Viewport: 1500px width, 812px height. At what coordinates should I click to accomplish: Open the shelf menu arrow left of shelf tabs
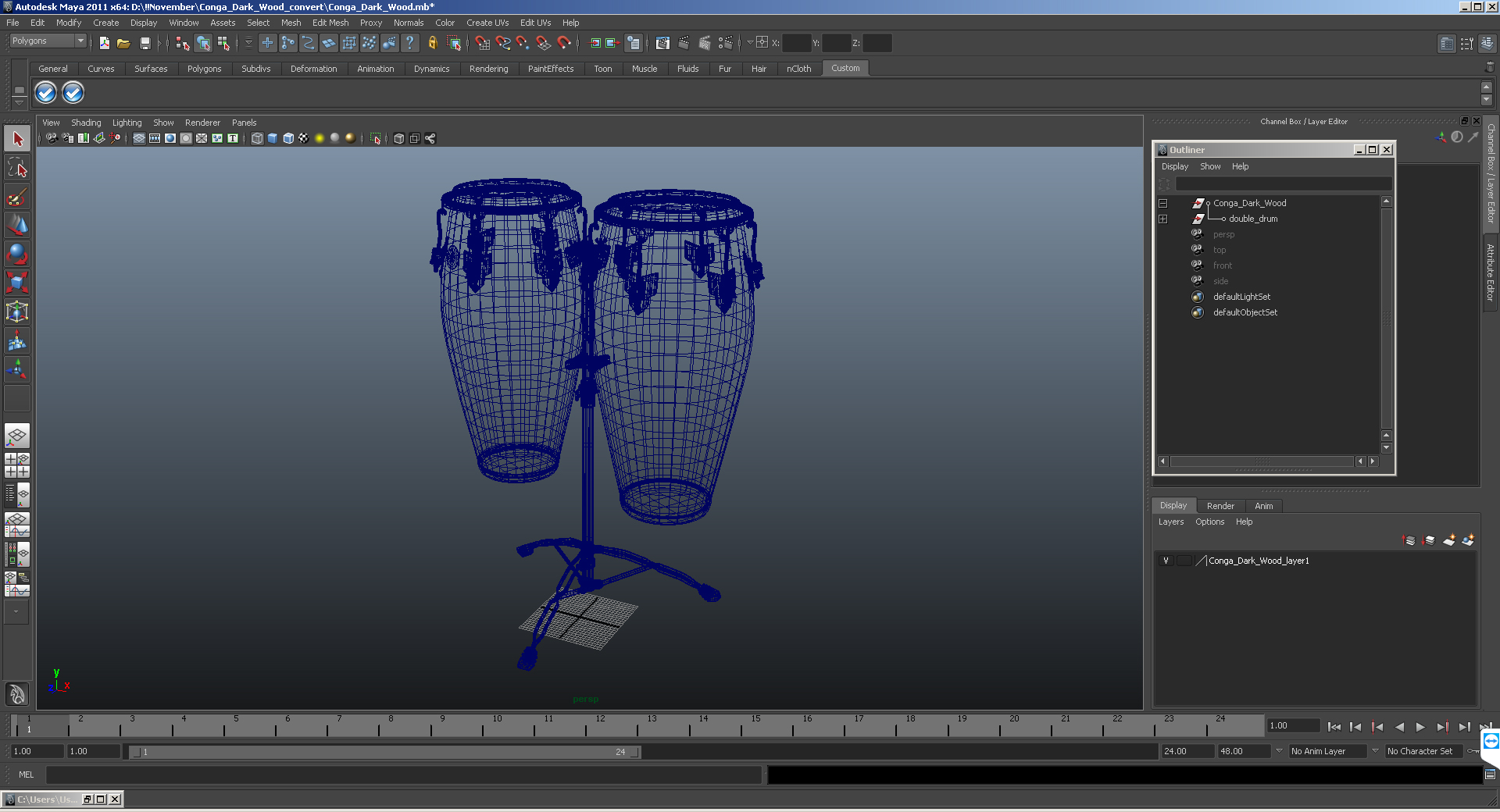20,102
